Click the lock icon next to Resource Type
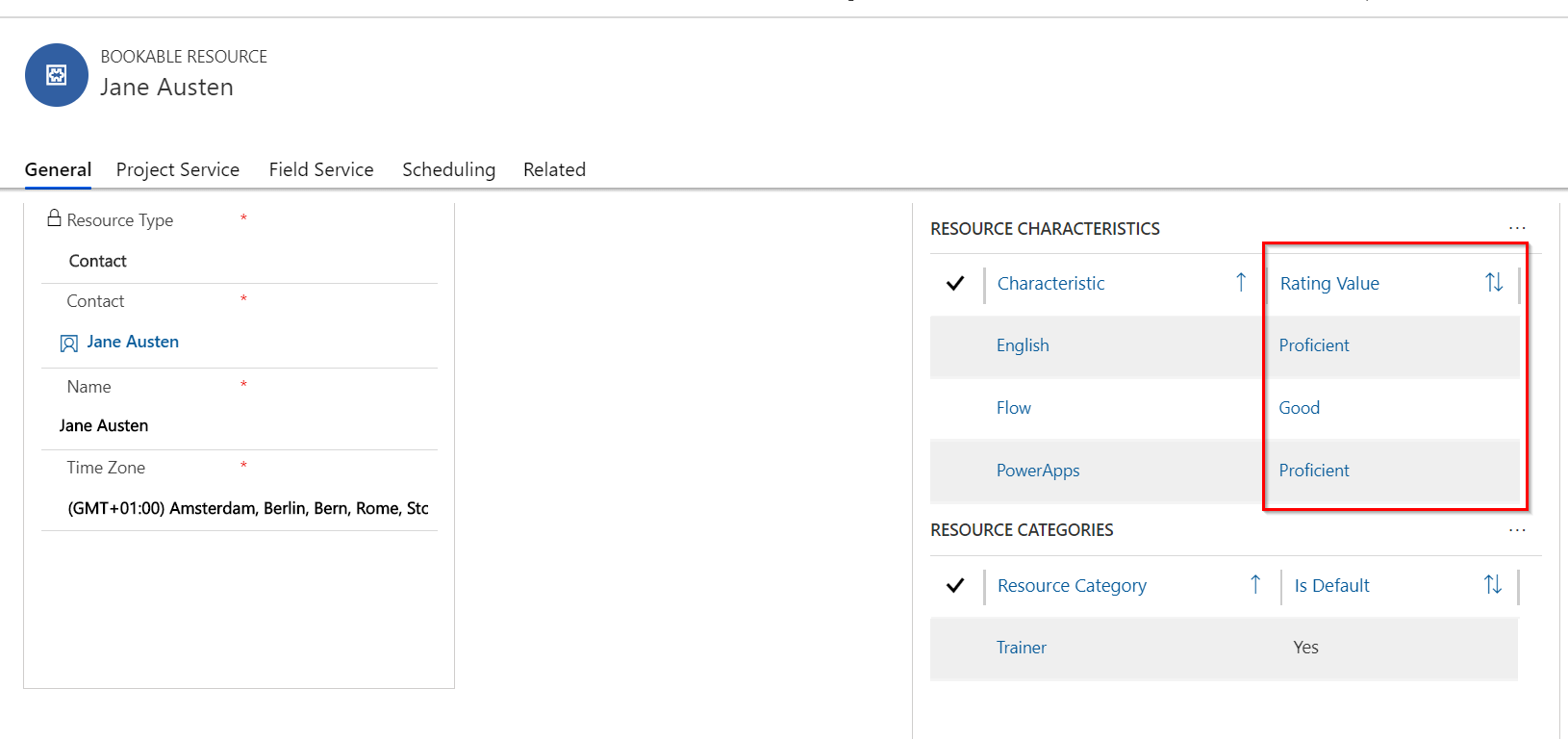 pyautogui.click(x=54, y=218)
